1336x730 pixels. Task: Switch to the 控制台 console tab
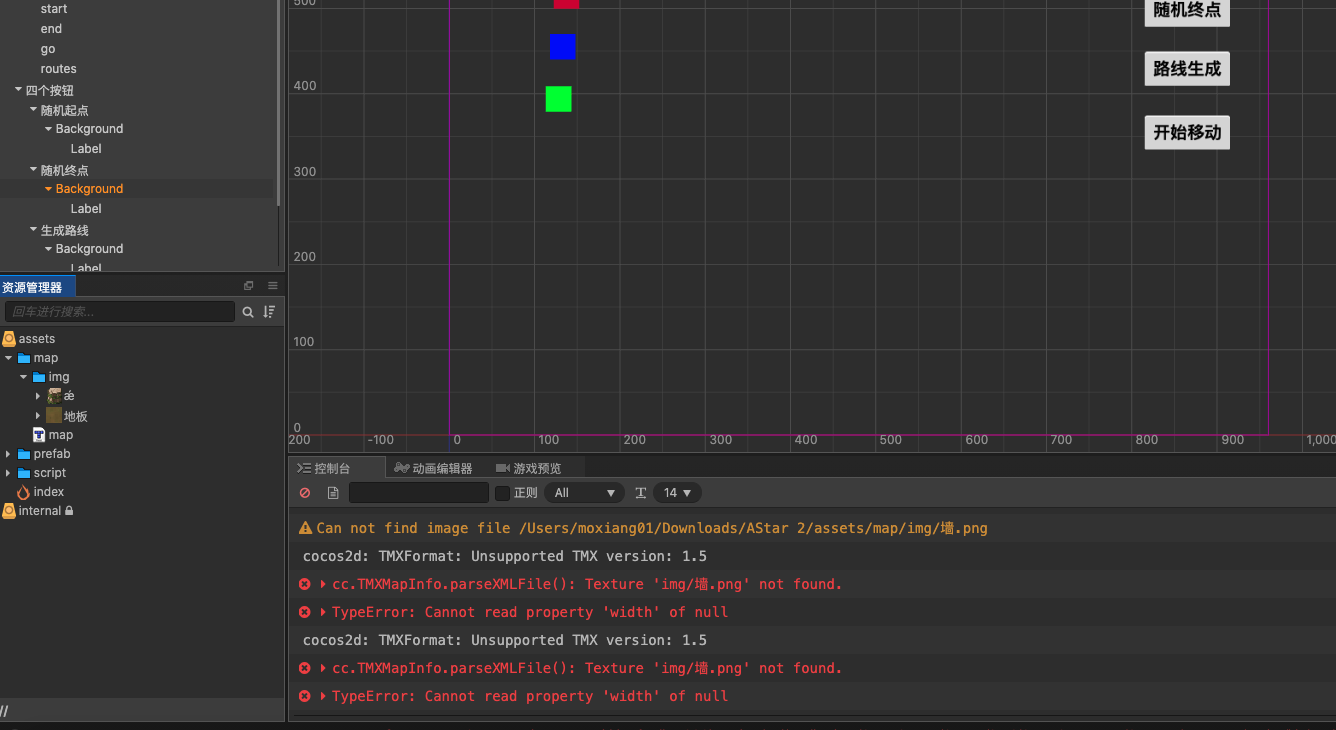[x=337, y=468]
